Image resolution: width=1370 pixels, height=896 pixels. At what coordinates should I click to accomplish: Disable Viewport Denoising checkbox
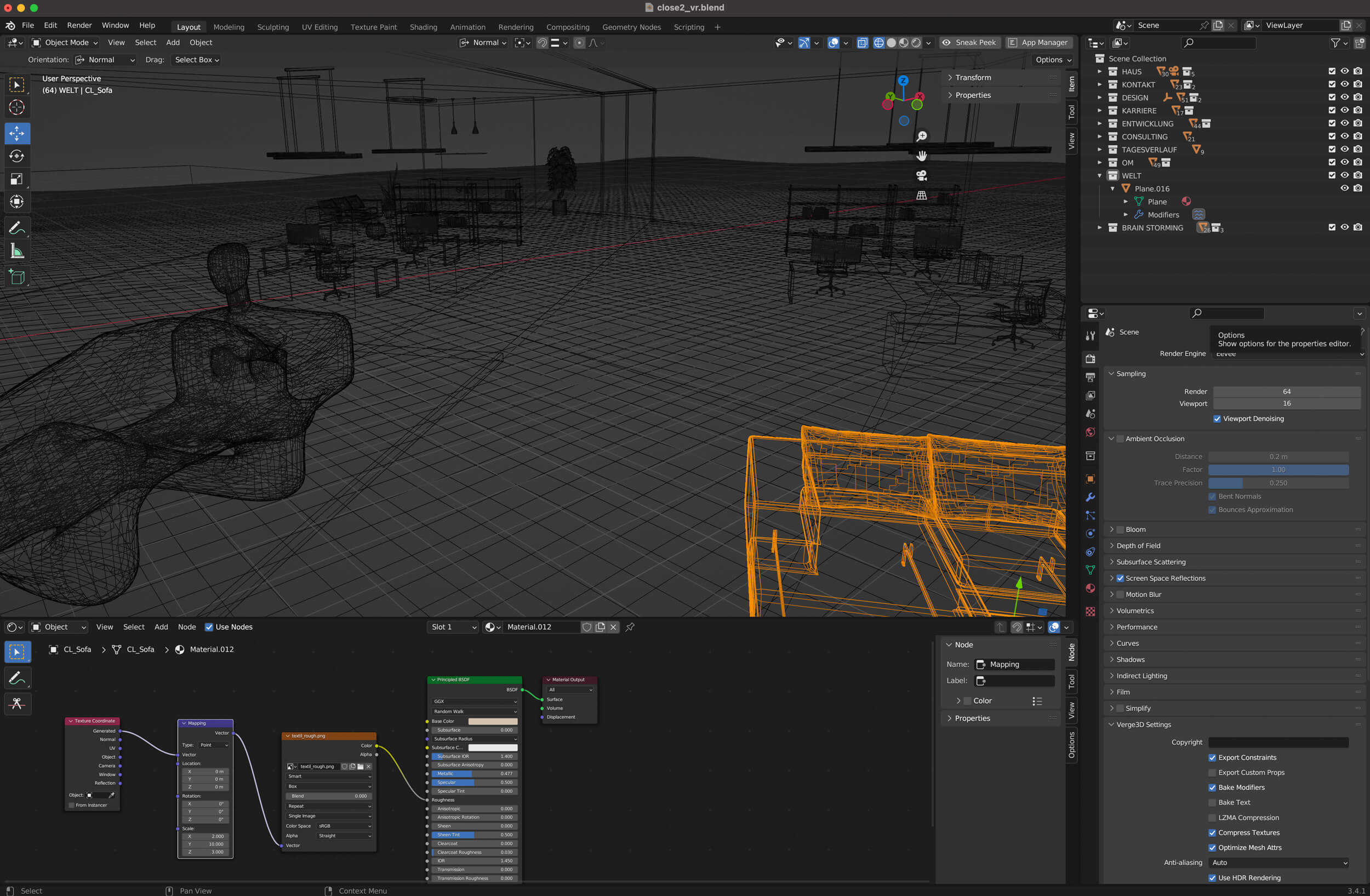point(1217,419)
